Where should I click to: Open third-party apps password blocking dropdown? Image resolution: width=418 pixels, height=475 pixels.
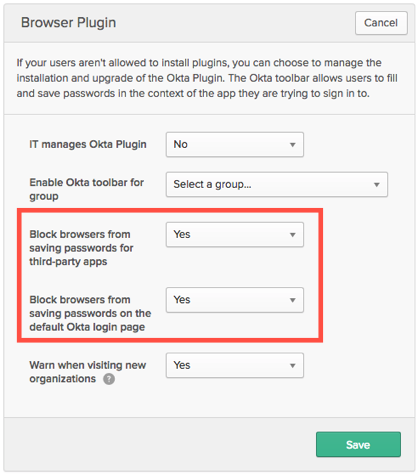pyautogui.click(x=235, y=234)
